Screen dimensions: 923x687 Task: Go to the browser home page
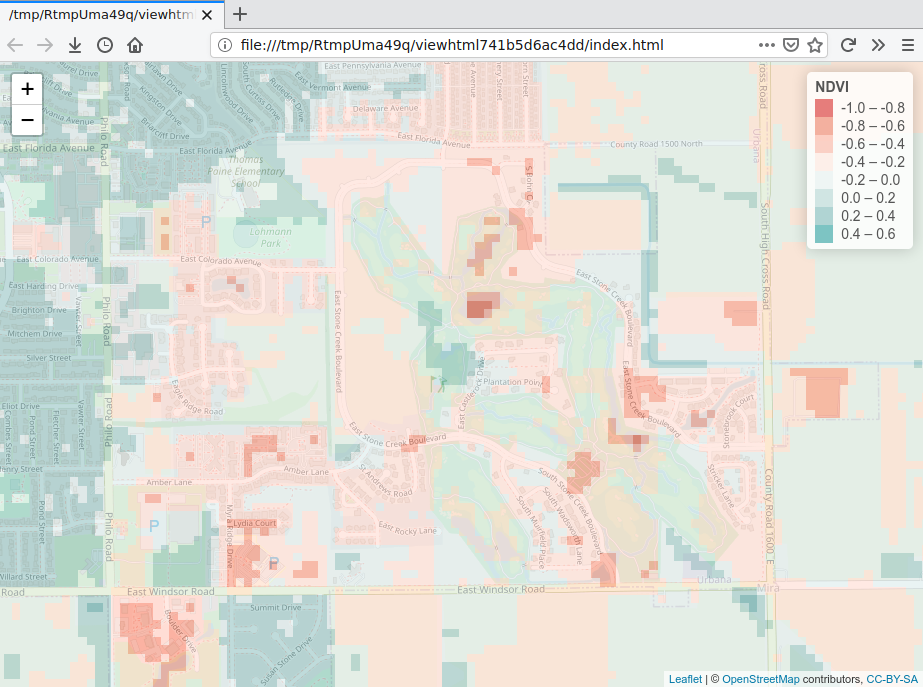pyautogui.click(x=135, y=45)
